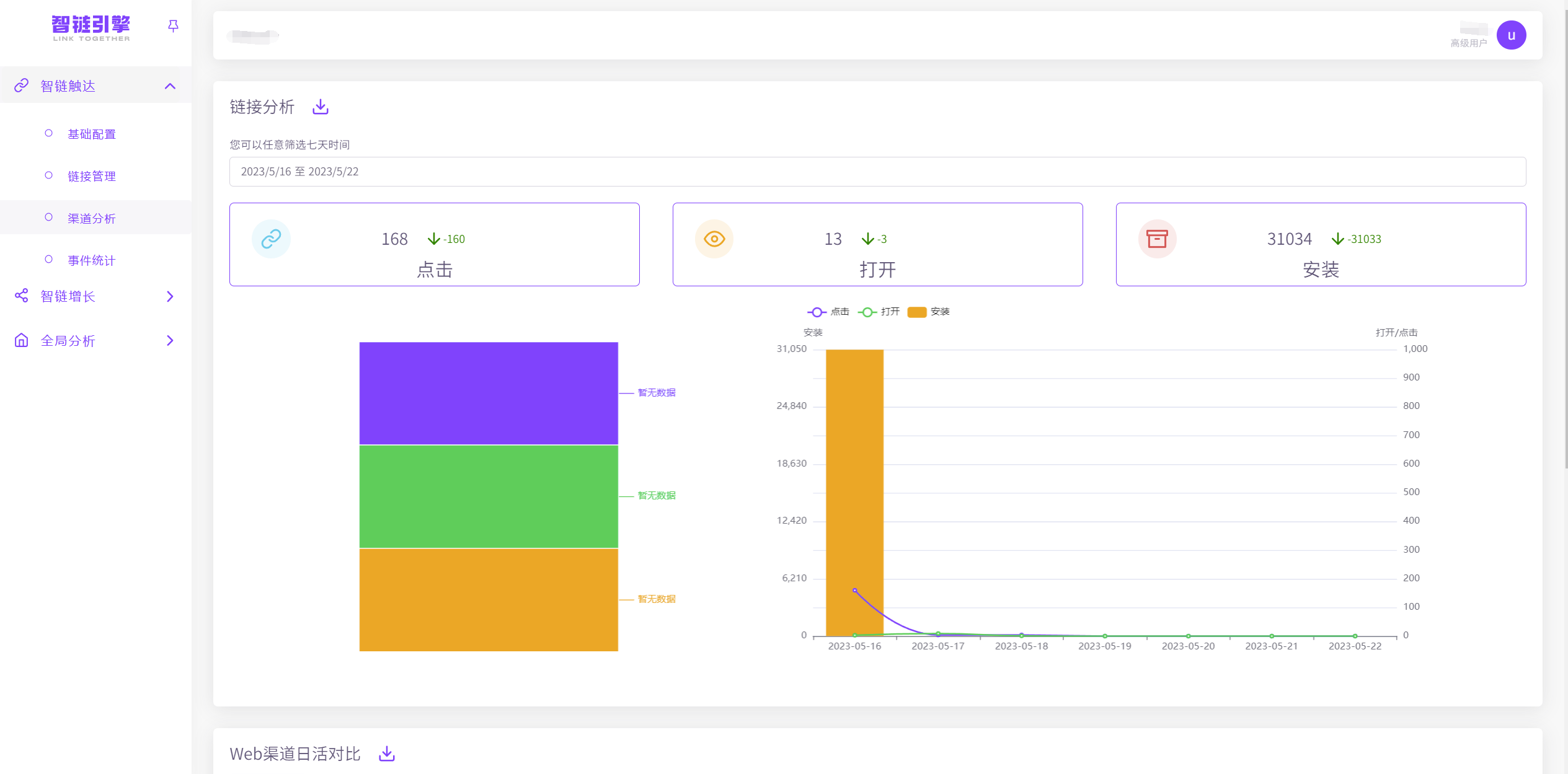Click the purple 暂无数据 funnel label
This screenshot has width=1568, height=774.
coord(657,393)
